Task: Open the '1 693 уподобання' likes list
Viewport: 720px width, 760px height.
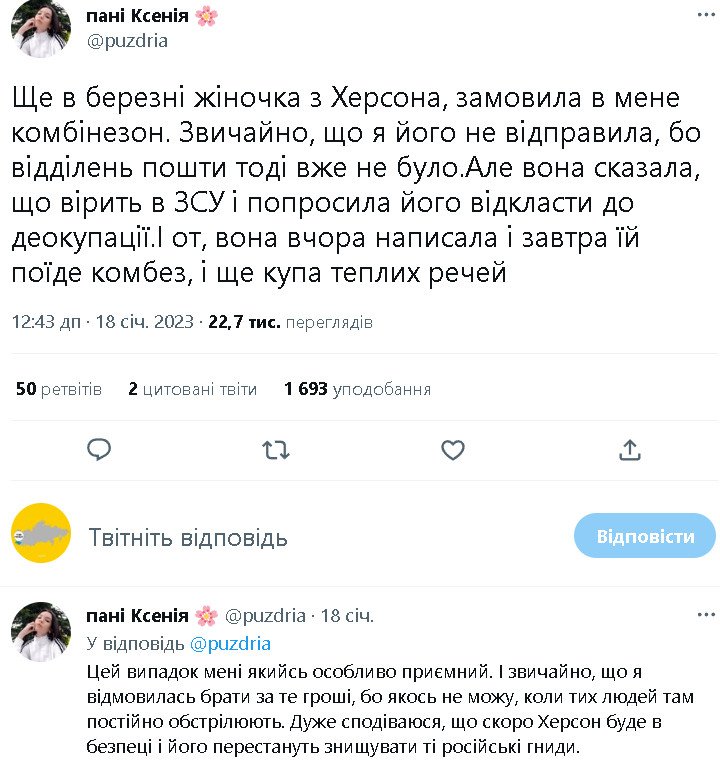Action: pos(357,389)
